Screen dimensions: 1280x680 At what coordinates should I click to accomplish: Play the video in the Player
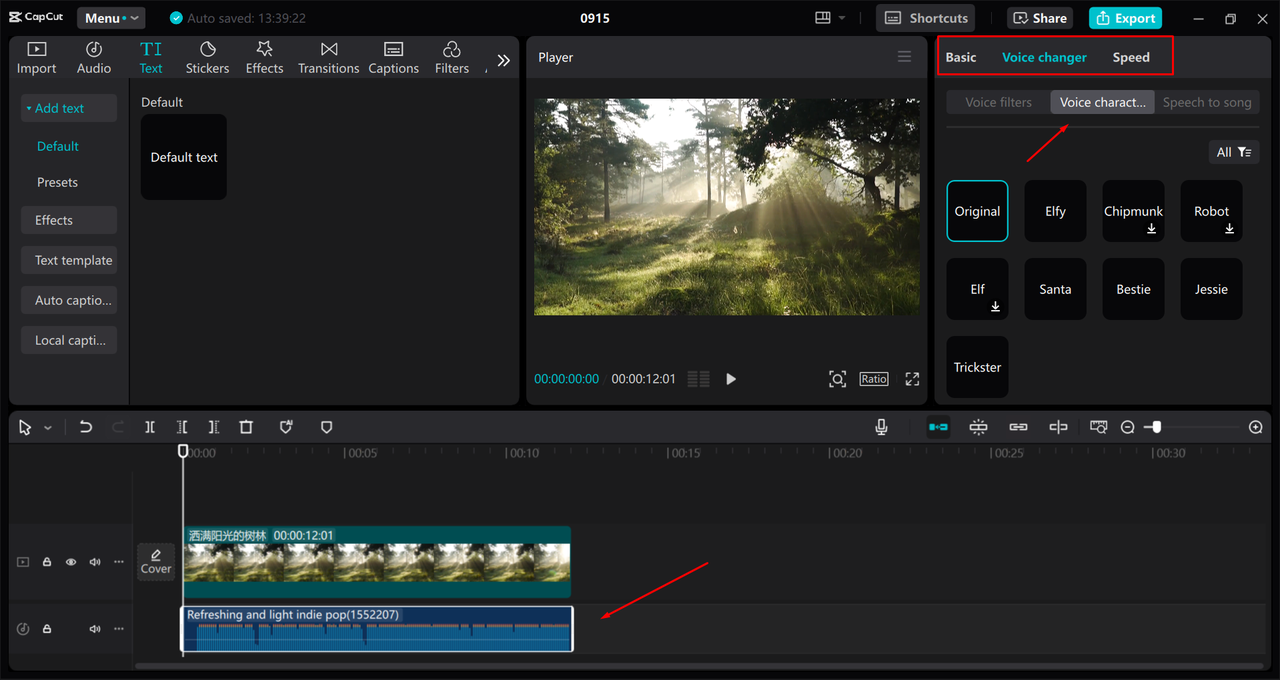731,379
